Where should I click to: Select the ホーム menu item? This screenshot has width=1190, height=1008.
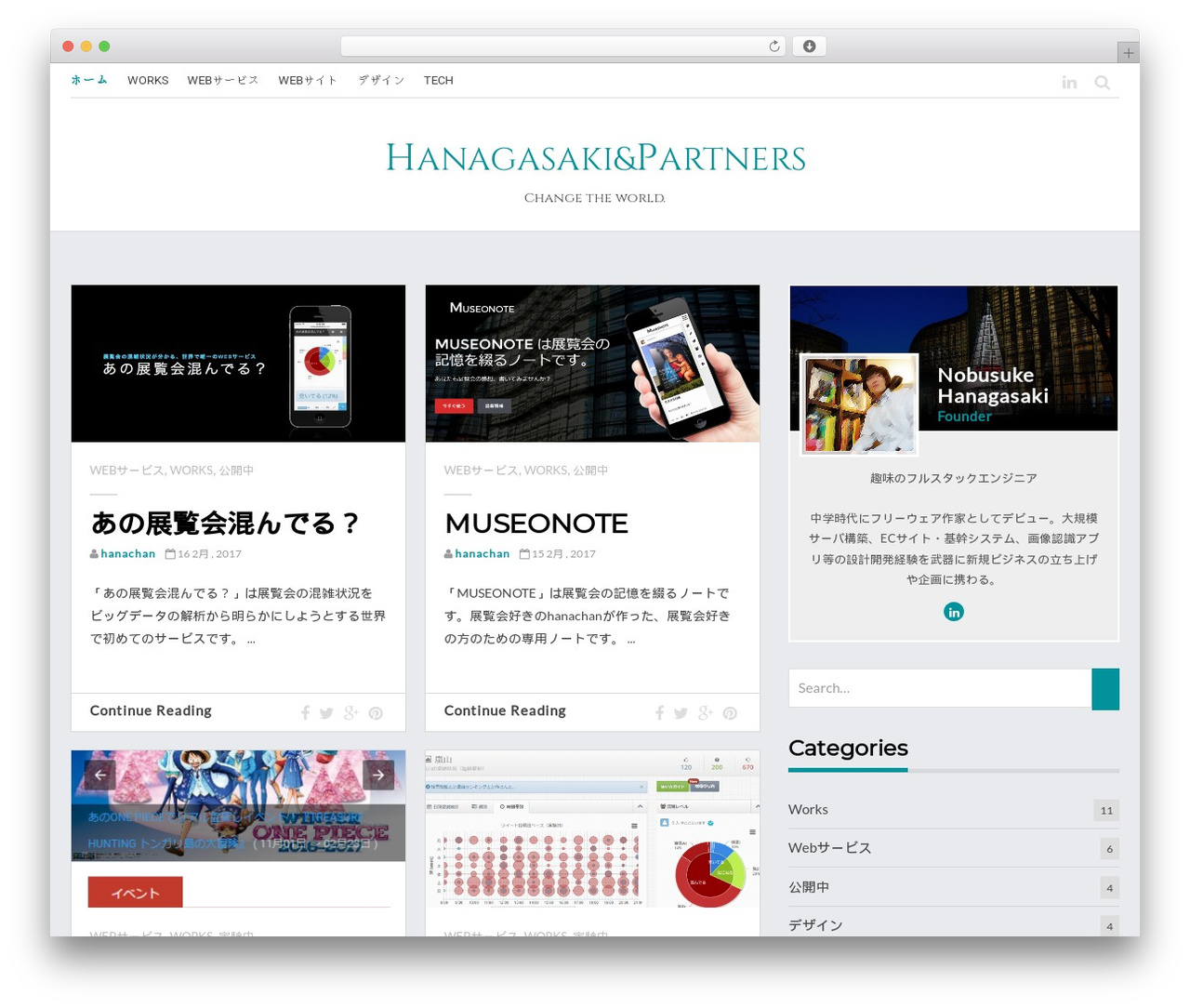[x=89, y=80]
